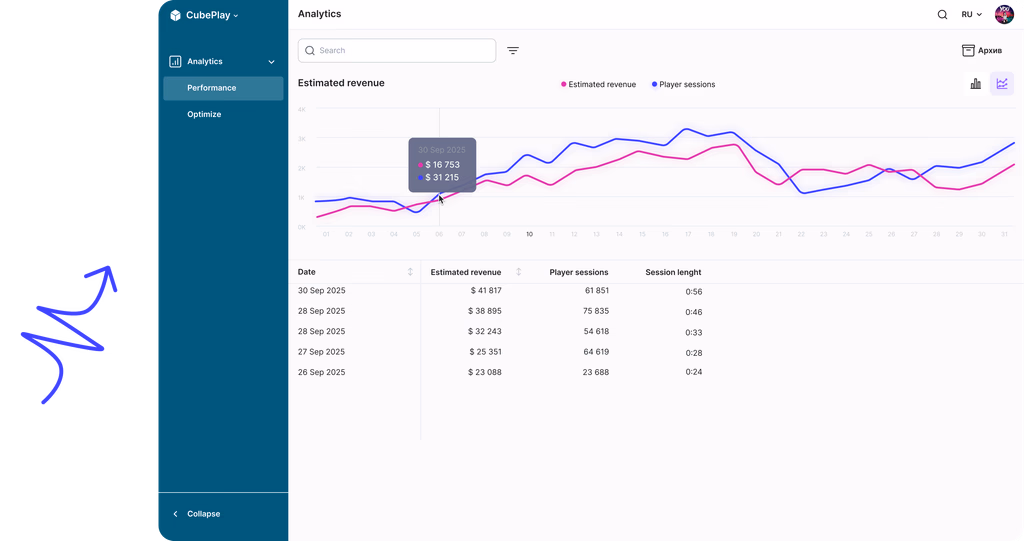Click the Session lenght column header
This screenshot has height=541, width=1024.
(673, 272)
